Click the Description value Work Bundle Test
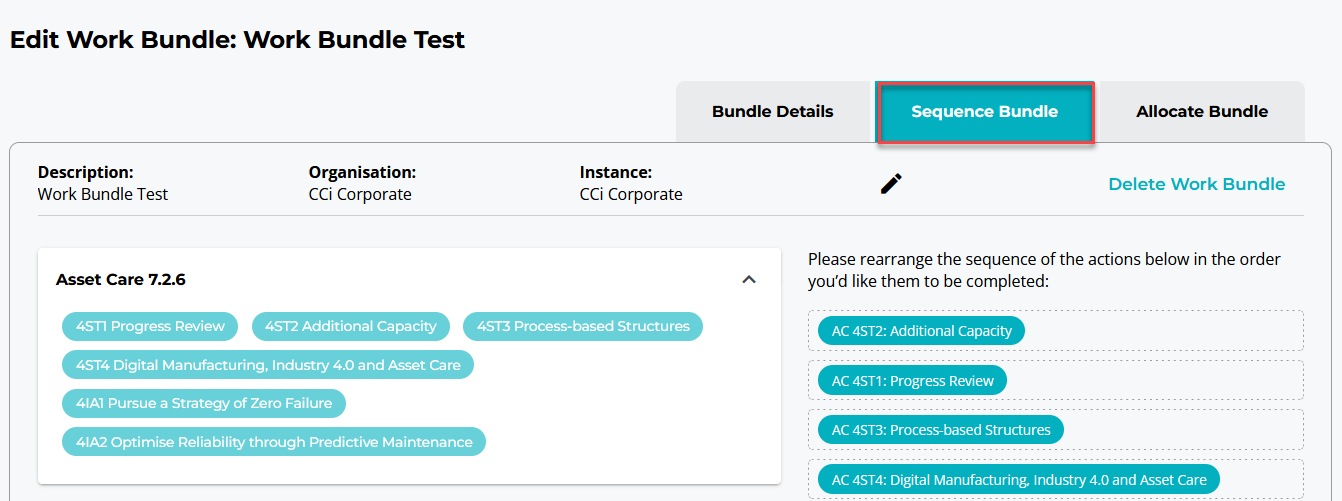The image size is (1342, 501). coord(103,194)
